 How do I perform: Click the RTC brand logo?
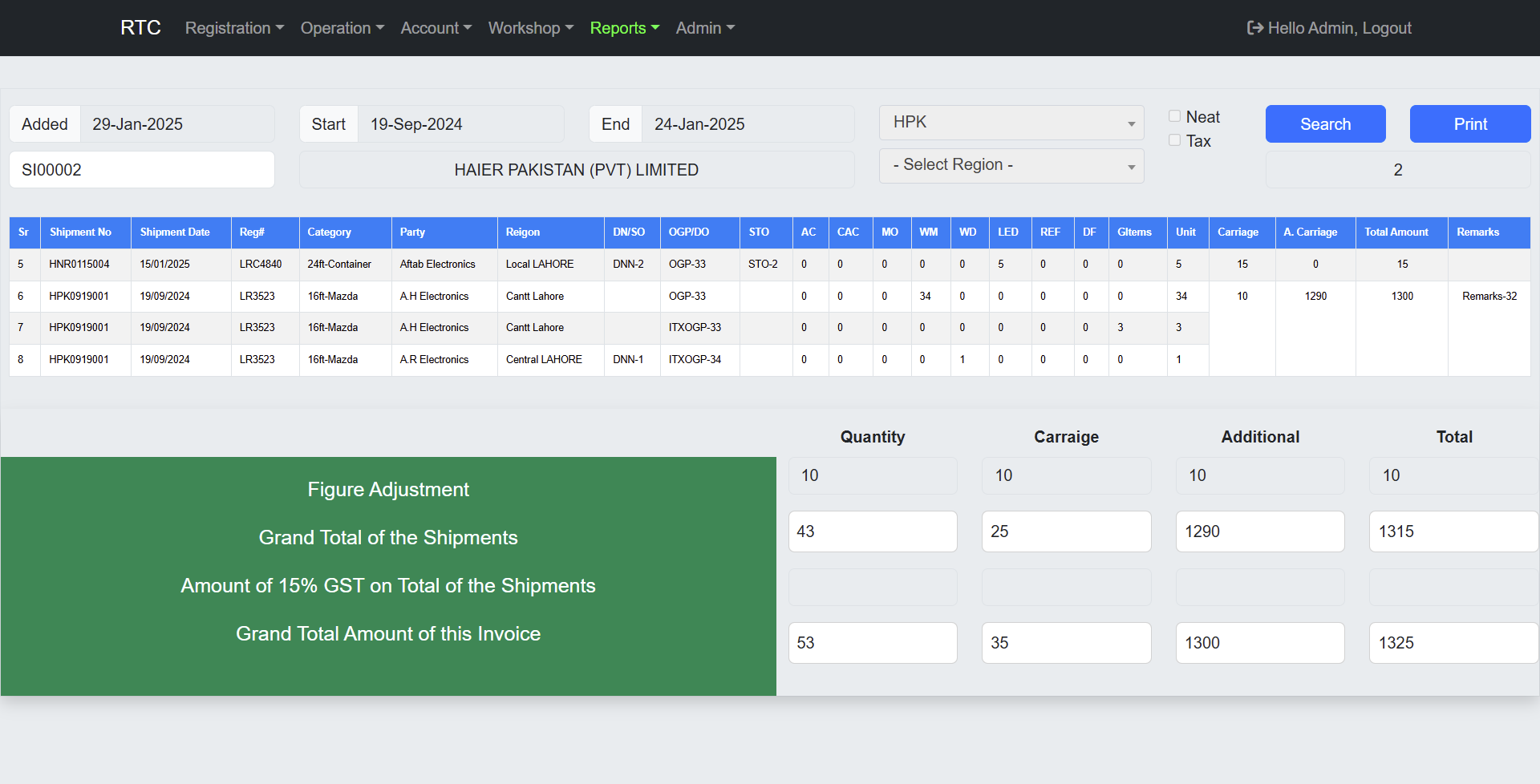[x=140, y=28]
